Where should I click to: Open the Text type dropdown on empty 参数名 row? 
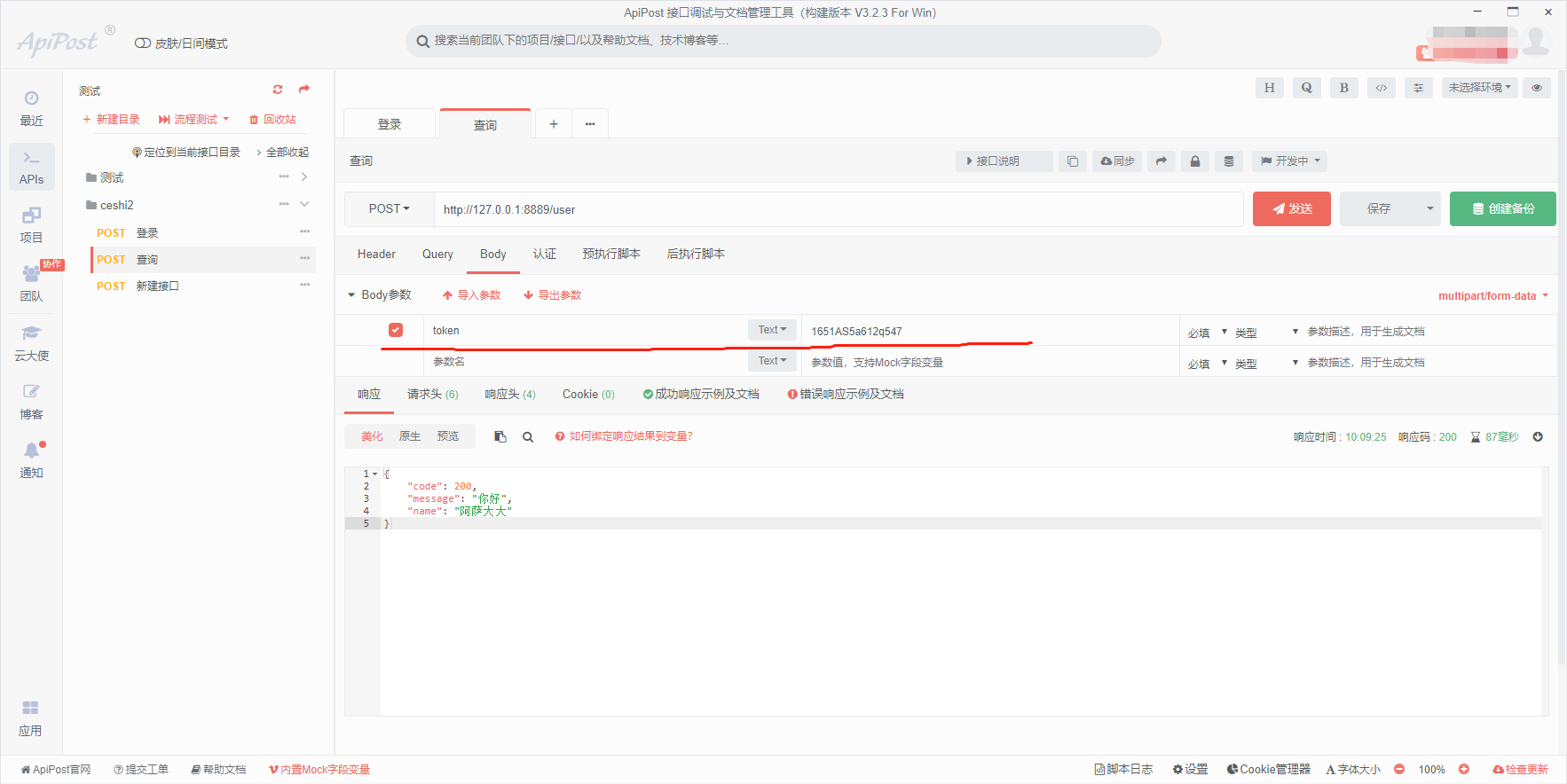pos(772,361)
